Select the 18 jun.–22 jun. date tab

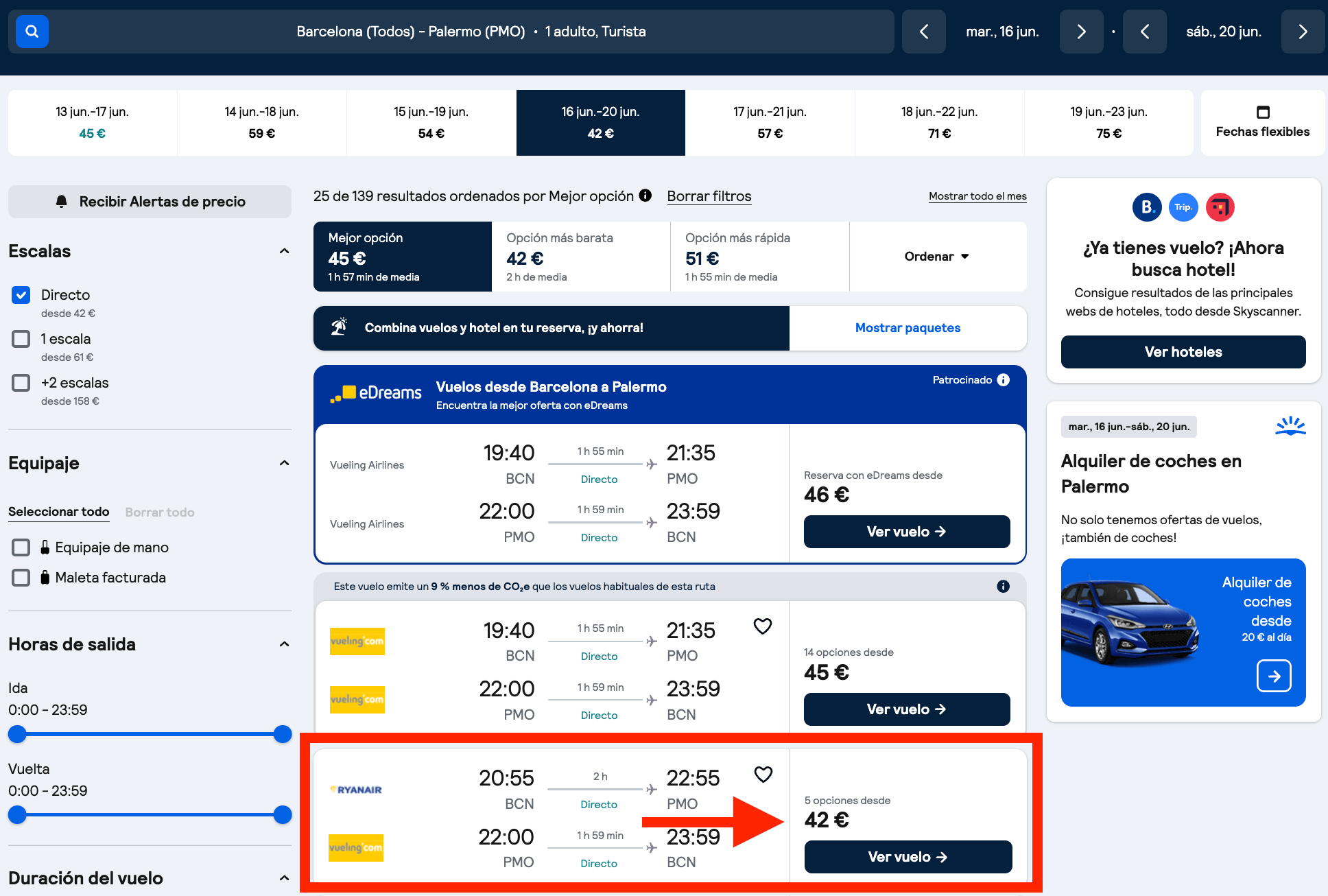[940, 123]
